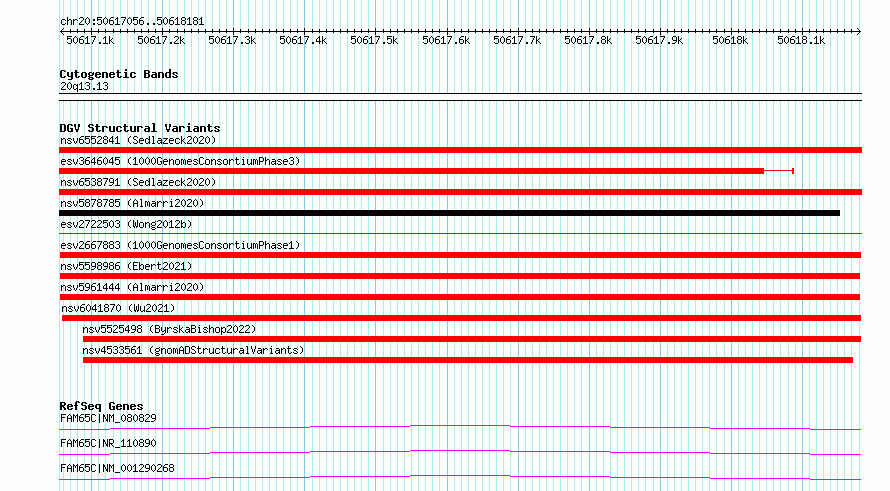Screen dimensions: 890x491
Task: Click the 50617.1k ruler tick label
Action: coord(90,40)
